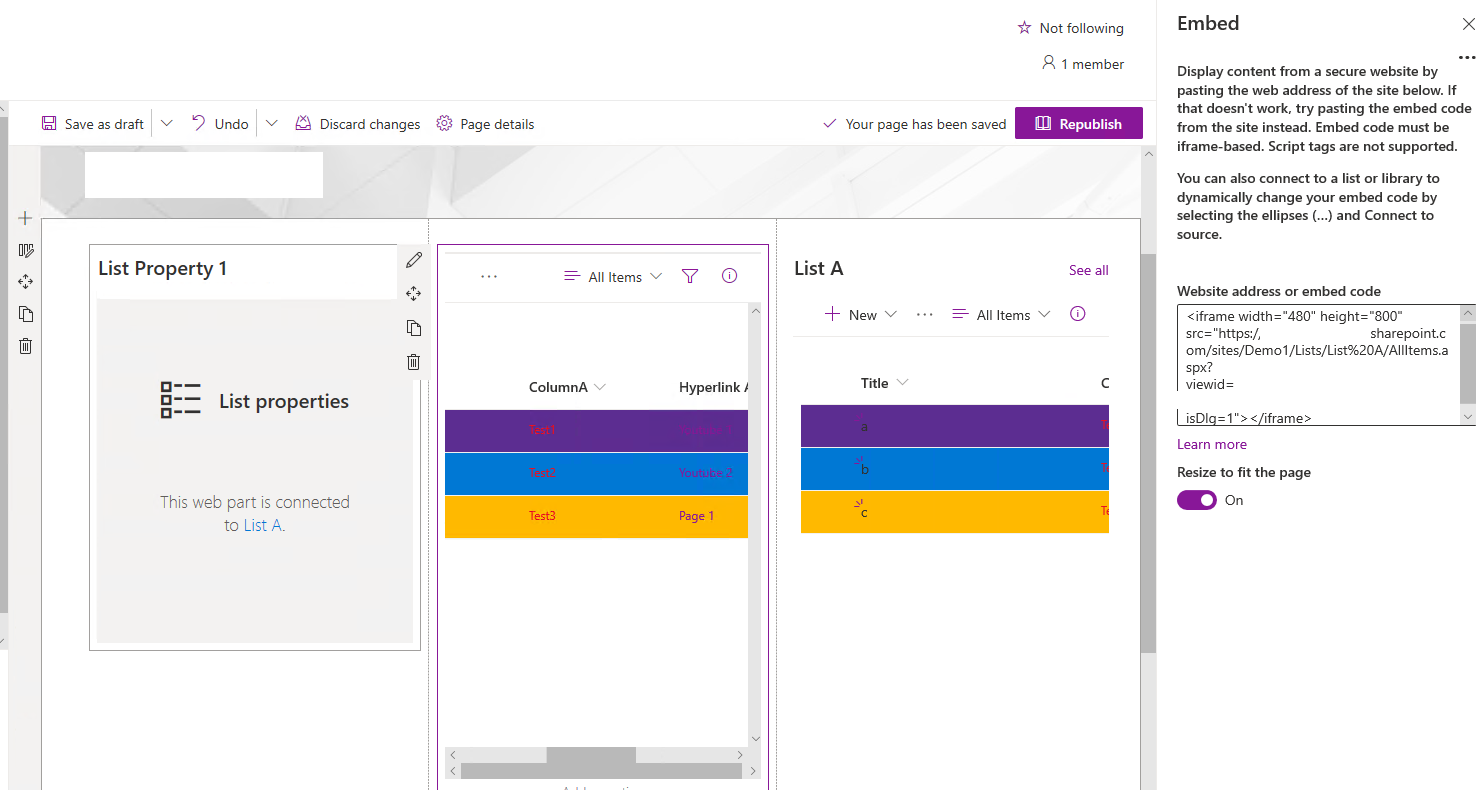Close the Embed panel
This screenshot has width=1476, height=790.
1468,24
